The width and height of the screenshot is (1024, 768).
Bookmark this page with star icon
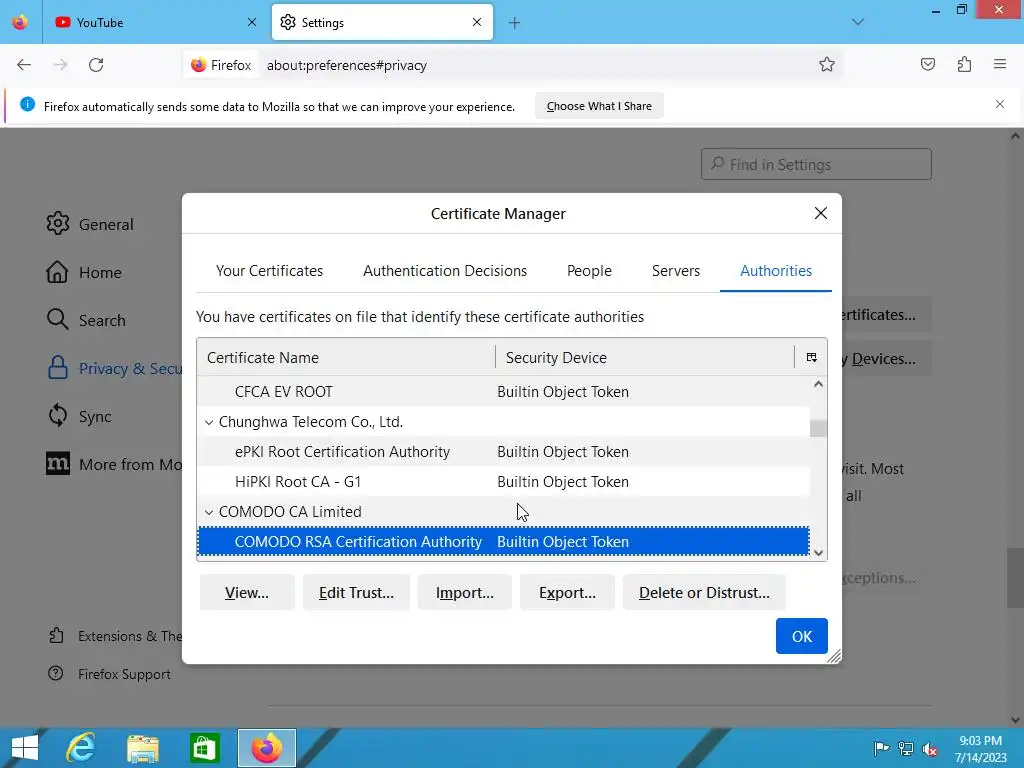coord(827,65)
